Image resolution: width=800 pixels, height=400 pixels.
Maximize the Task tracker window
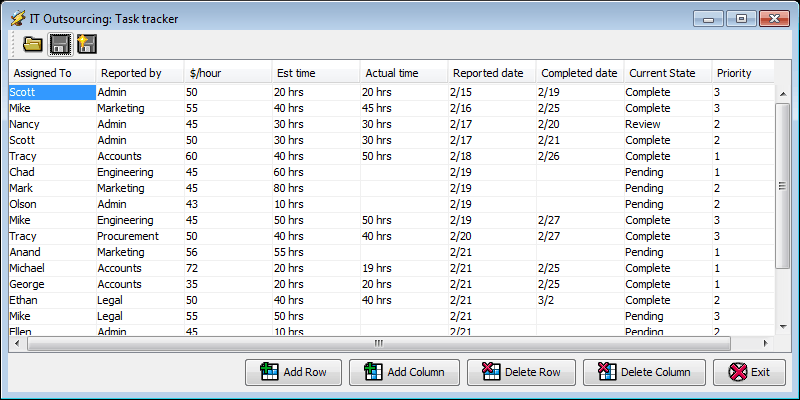[x=741, y=19]
